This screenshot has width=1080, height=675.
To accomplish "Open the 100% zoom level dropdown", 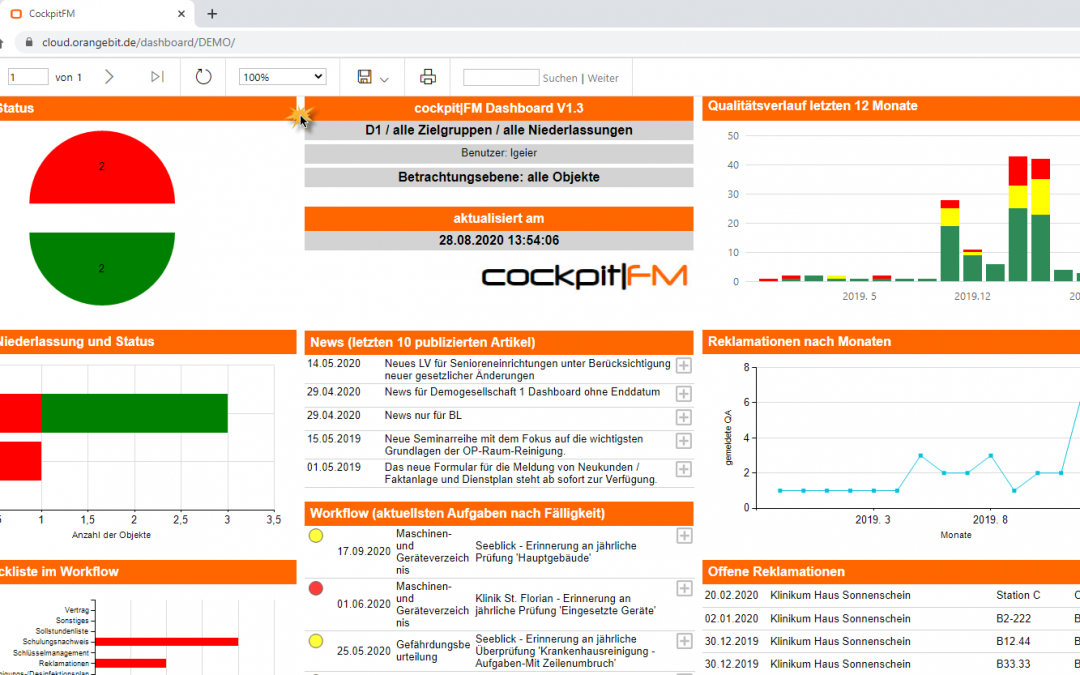I will pyautogui.click(x=283, y=77).
